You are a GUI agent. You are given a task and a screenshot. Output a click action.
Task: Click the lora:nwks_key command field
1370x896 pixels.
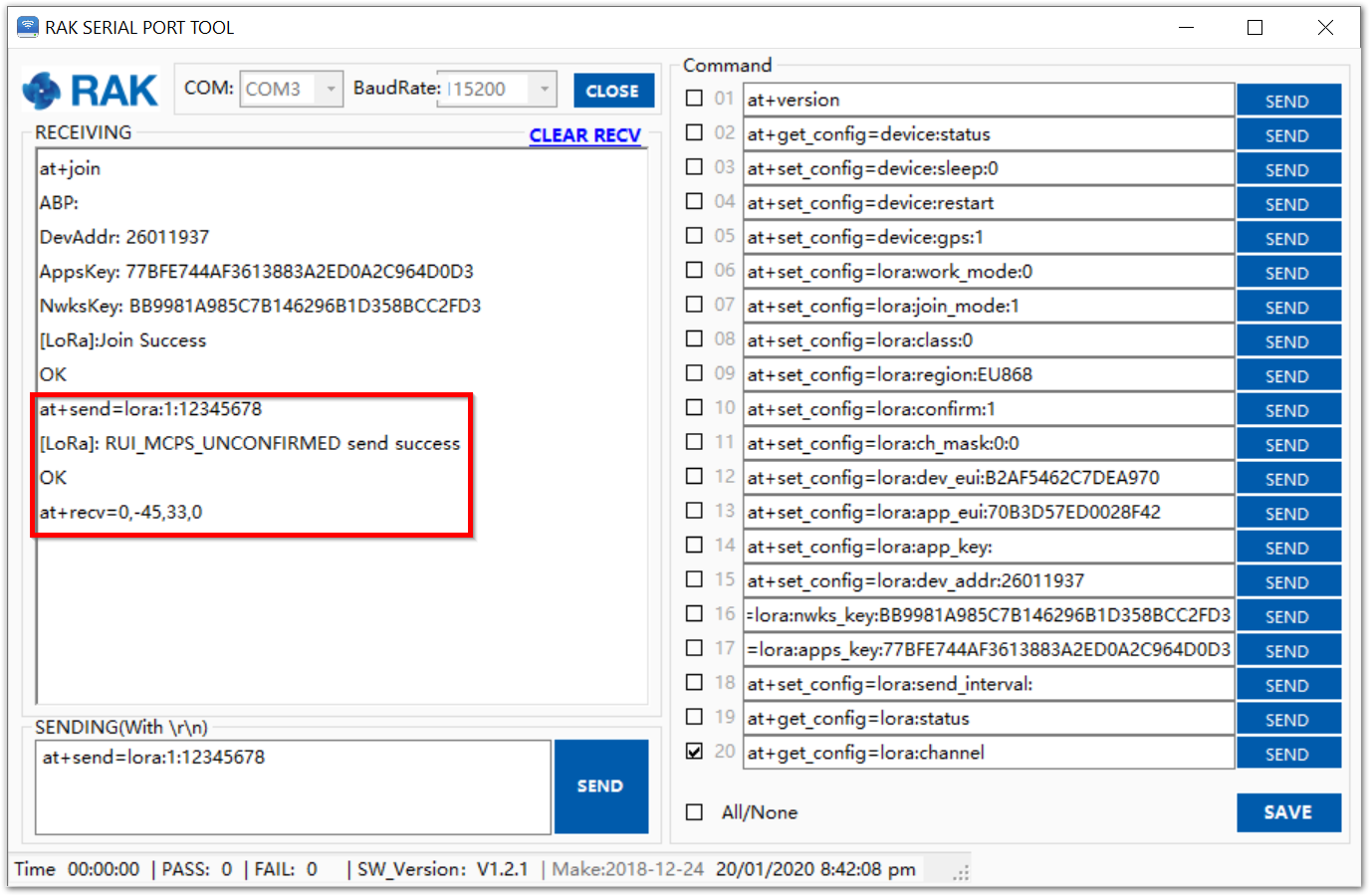click(989, 615)
